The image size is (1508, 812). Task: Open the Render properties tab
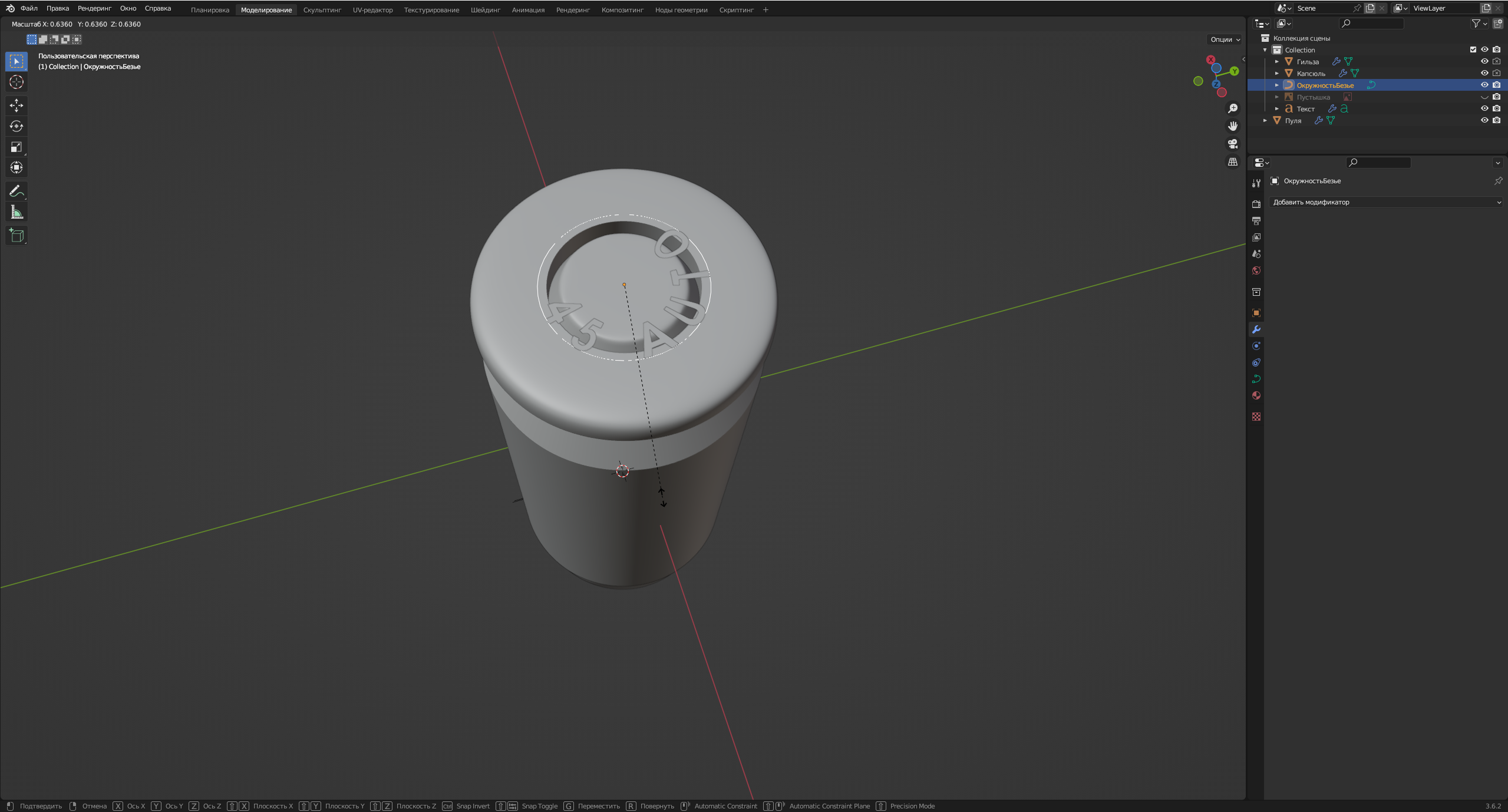(x=1256, y=204)
